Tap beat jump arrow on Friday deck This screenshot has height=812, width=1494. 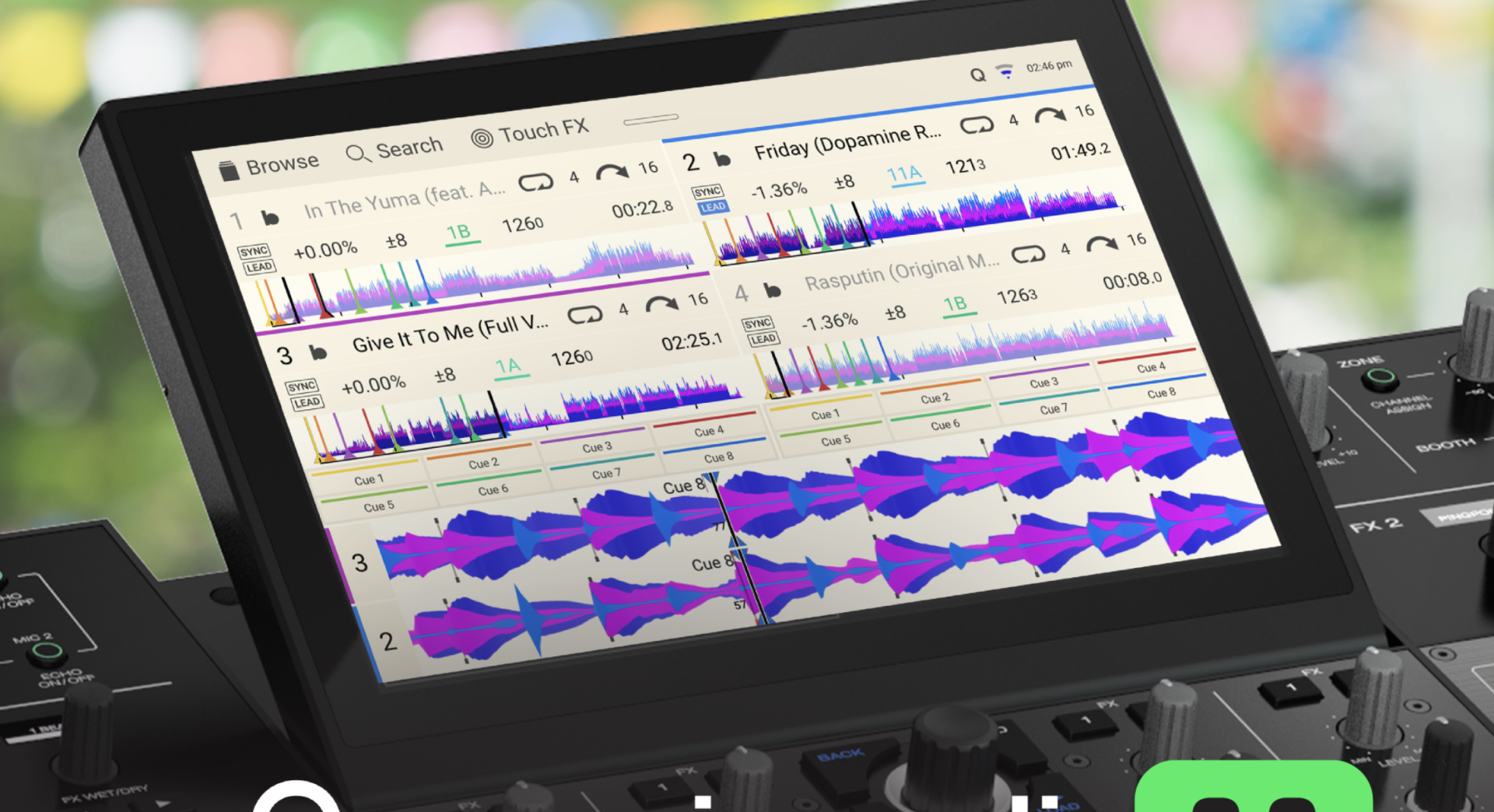[x=1050, y=116]
